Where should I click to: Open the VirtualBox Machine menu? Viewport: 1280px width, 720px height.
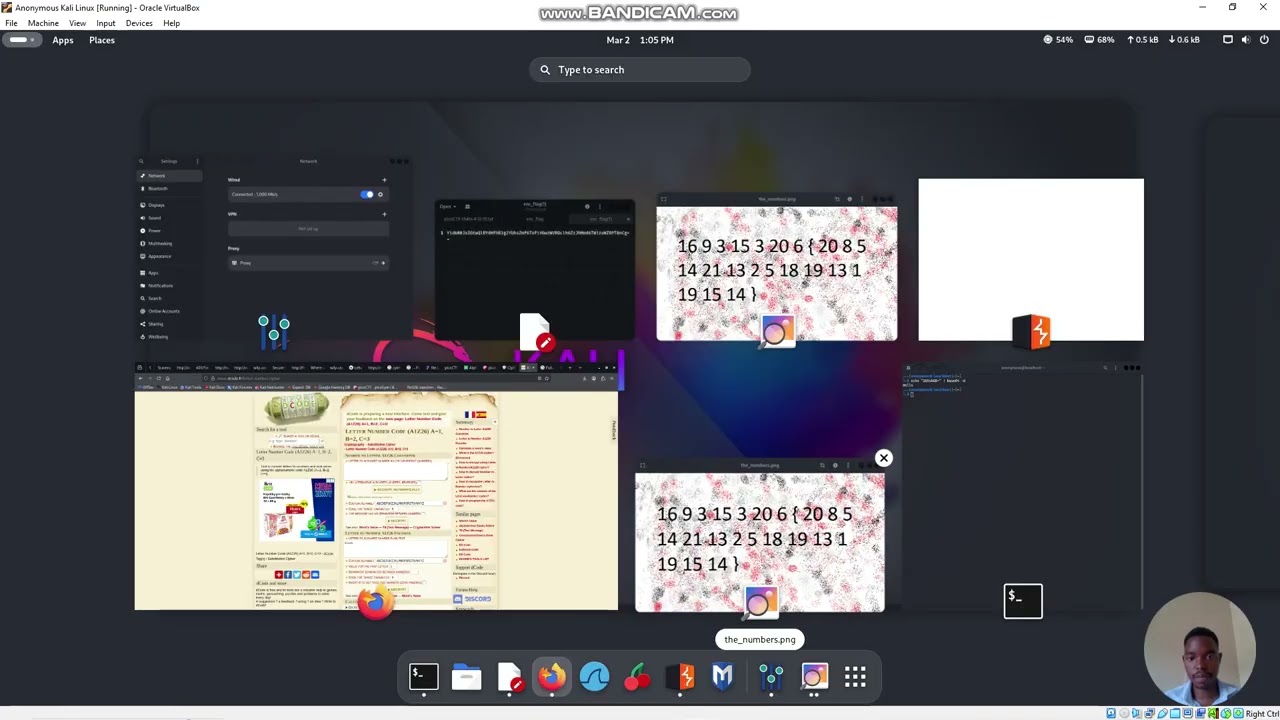43,23
